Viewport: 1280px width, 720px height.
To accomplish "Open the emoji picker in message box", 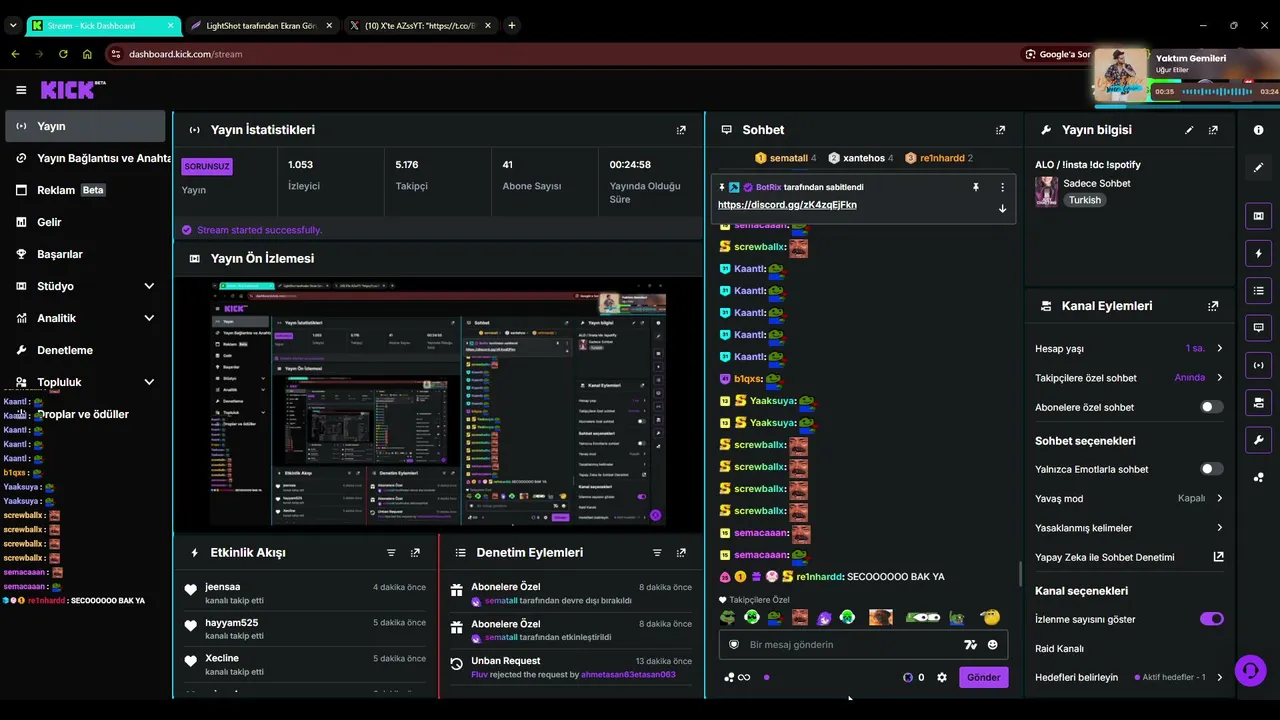I will point(992,645).
